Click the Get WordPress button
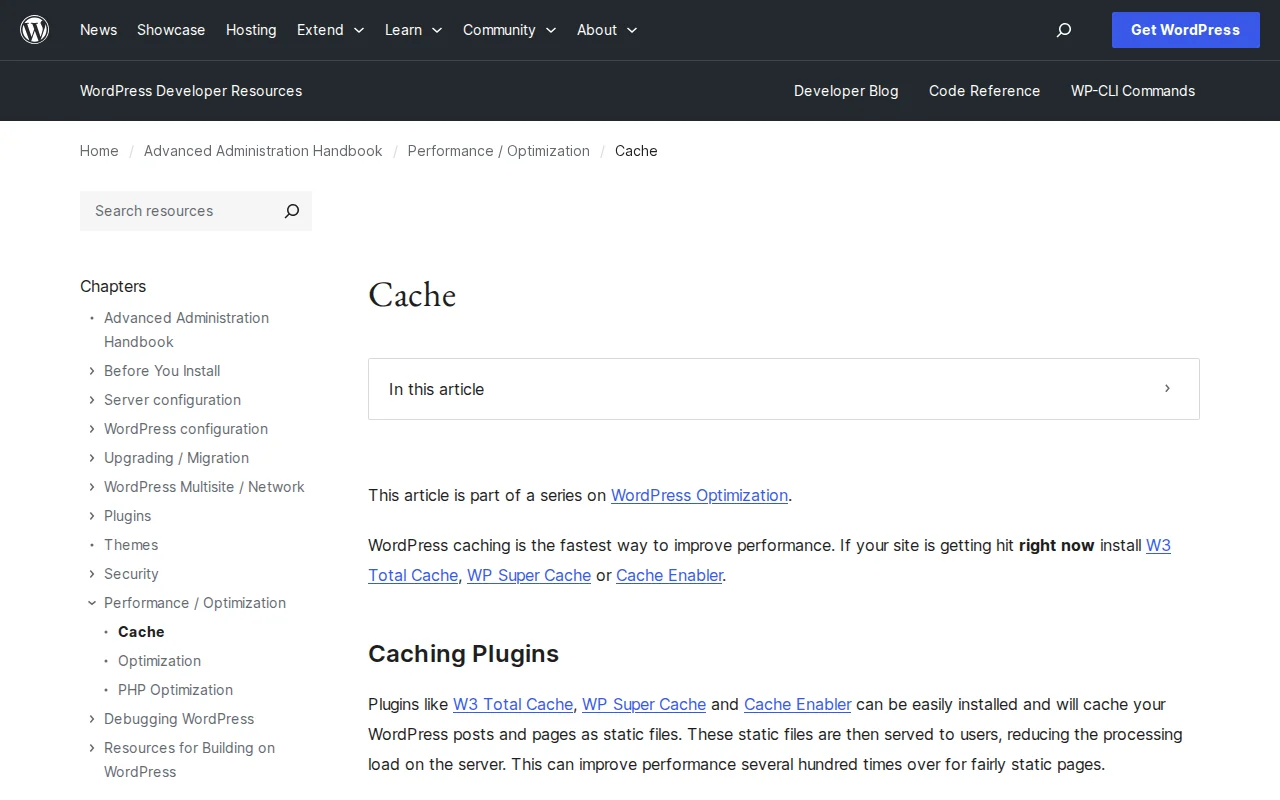The height and width of the screenshot is (800, 1280). point(1185,30)
